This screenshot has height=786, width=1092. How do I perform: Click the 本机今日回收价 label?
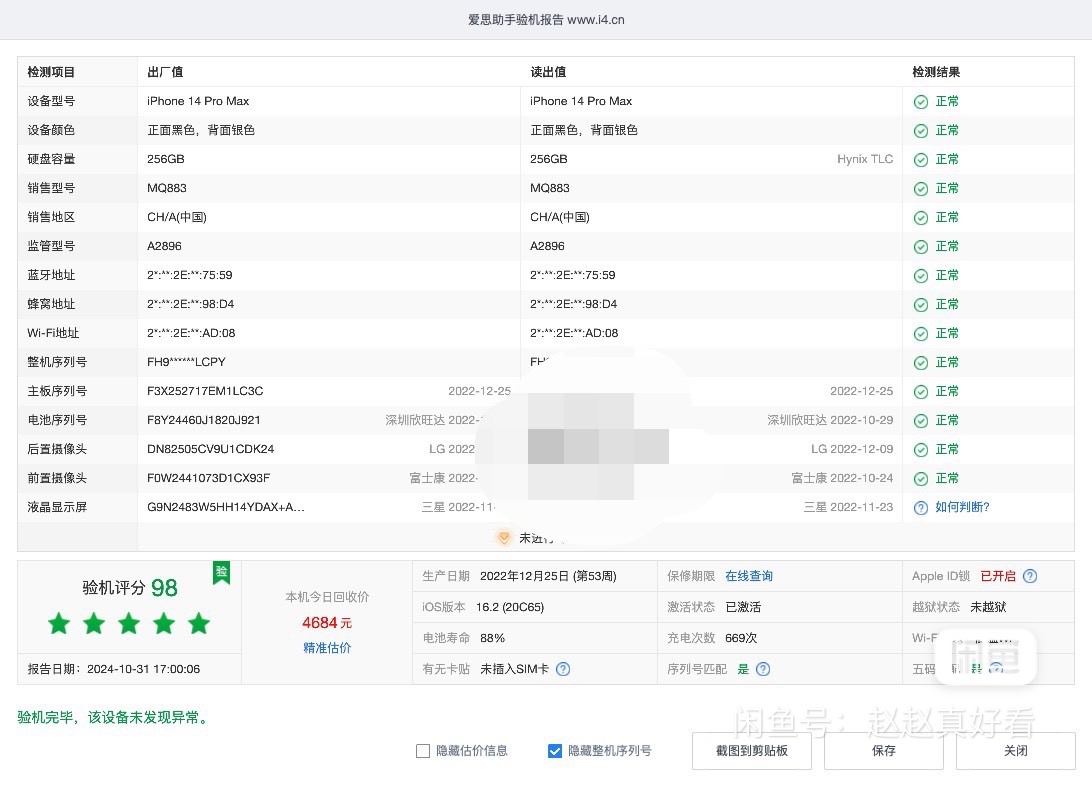point(327,597)
